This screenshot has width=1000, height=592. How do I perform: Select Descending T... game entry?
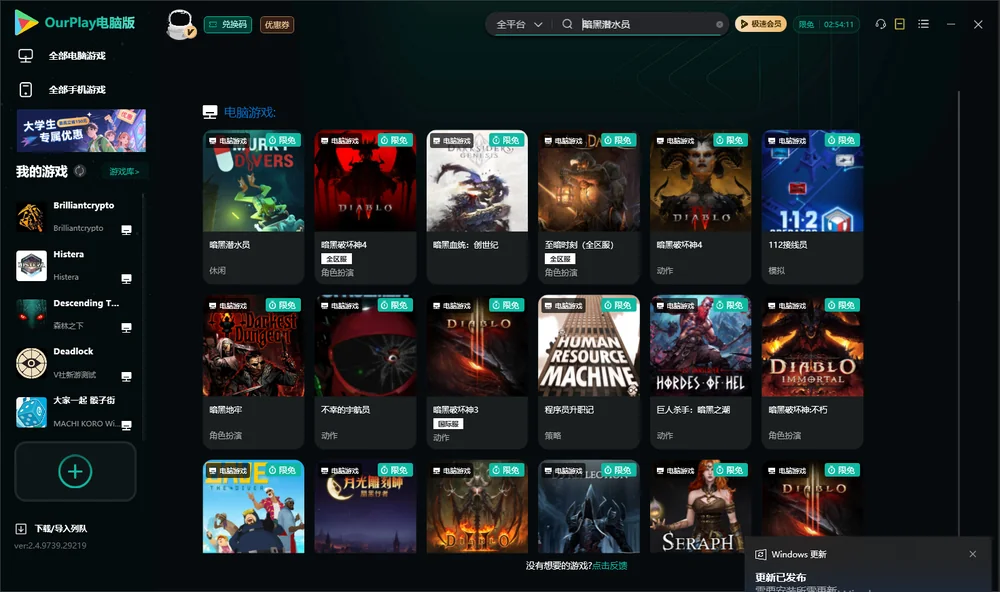tap(75, 314)
